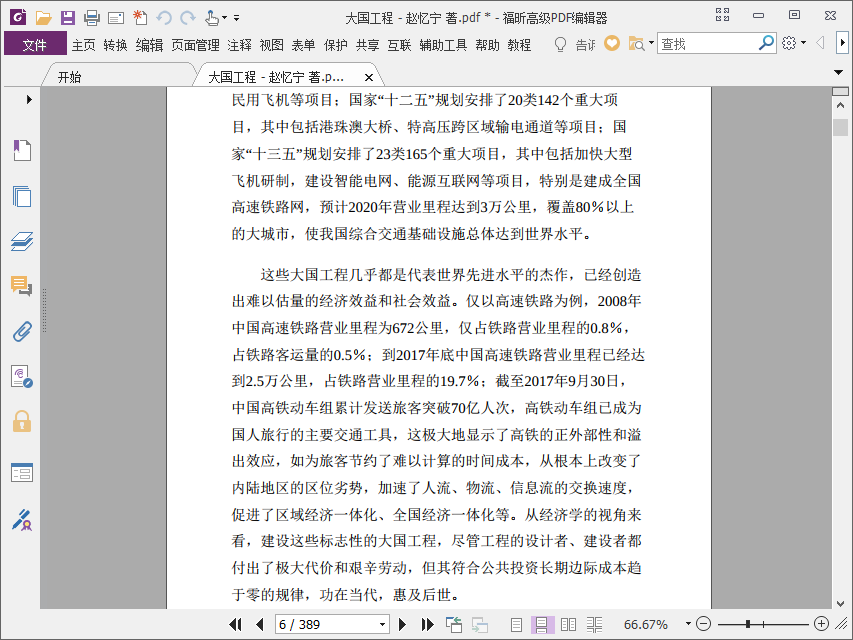This screenshot has width=853, height=640.
Task: Open the digital signatures panel
Action: (22, 376)
